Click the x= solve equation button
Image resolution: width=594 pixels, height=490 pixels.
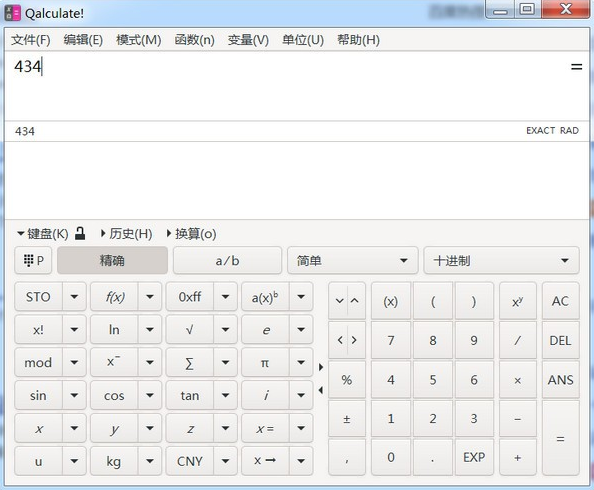(x=265, y=428)
